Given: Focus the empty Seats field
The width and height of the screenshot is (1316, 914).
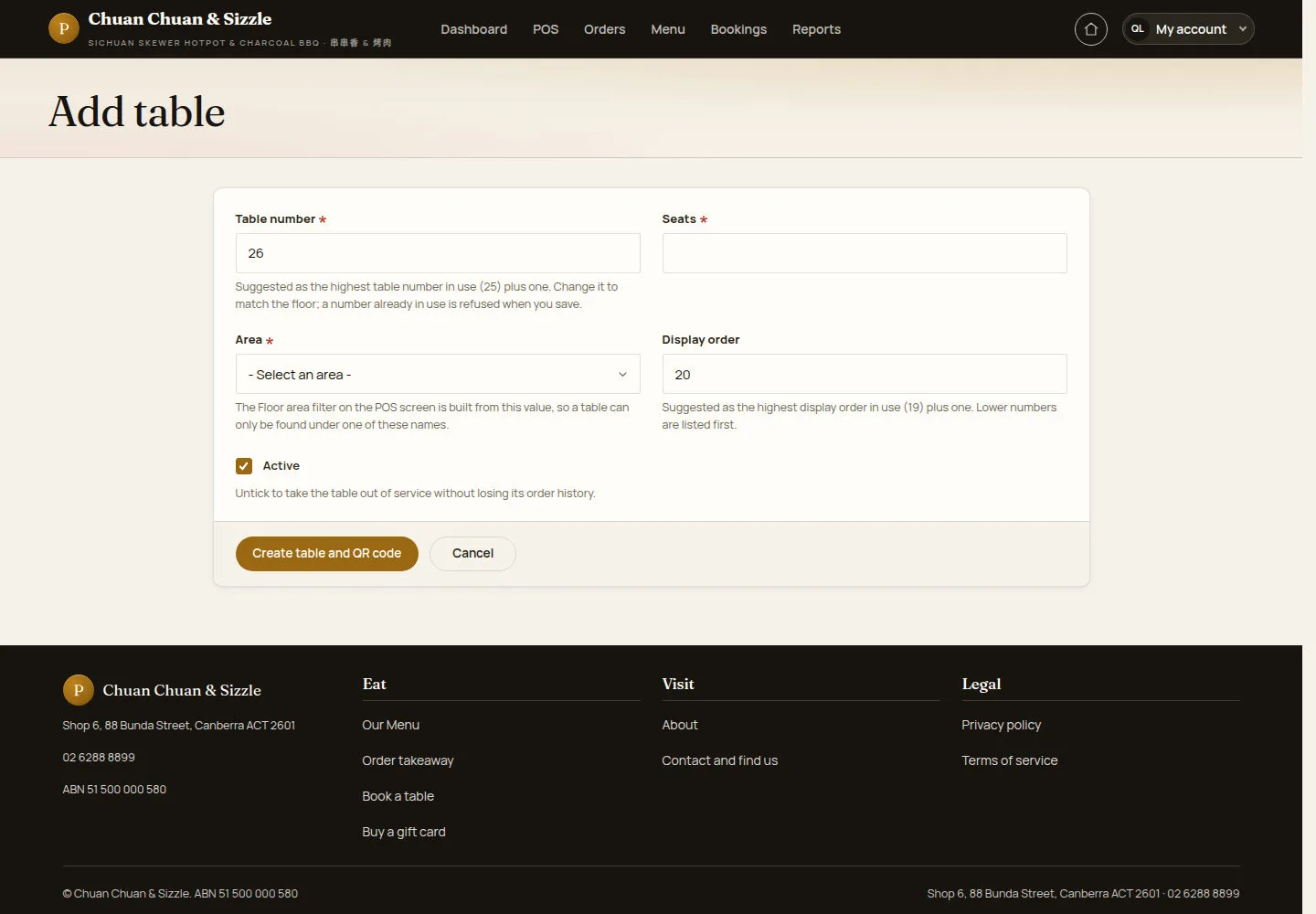Looking at the screenshot, I should [x=865, y=253].
